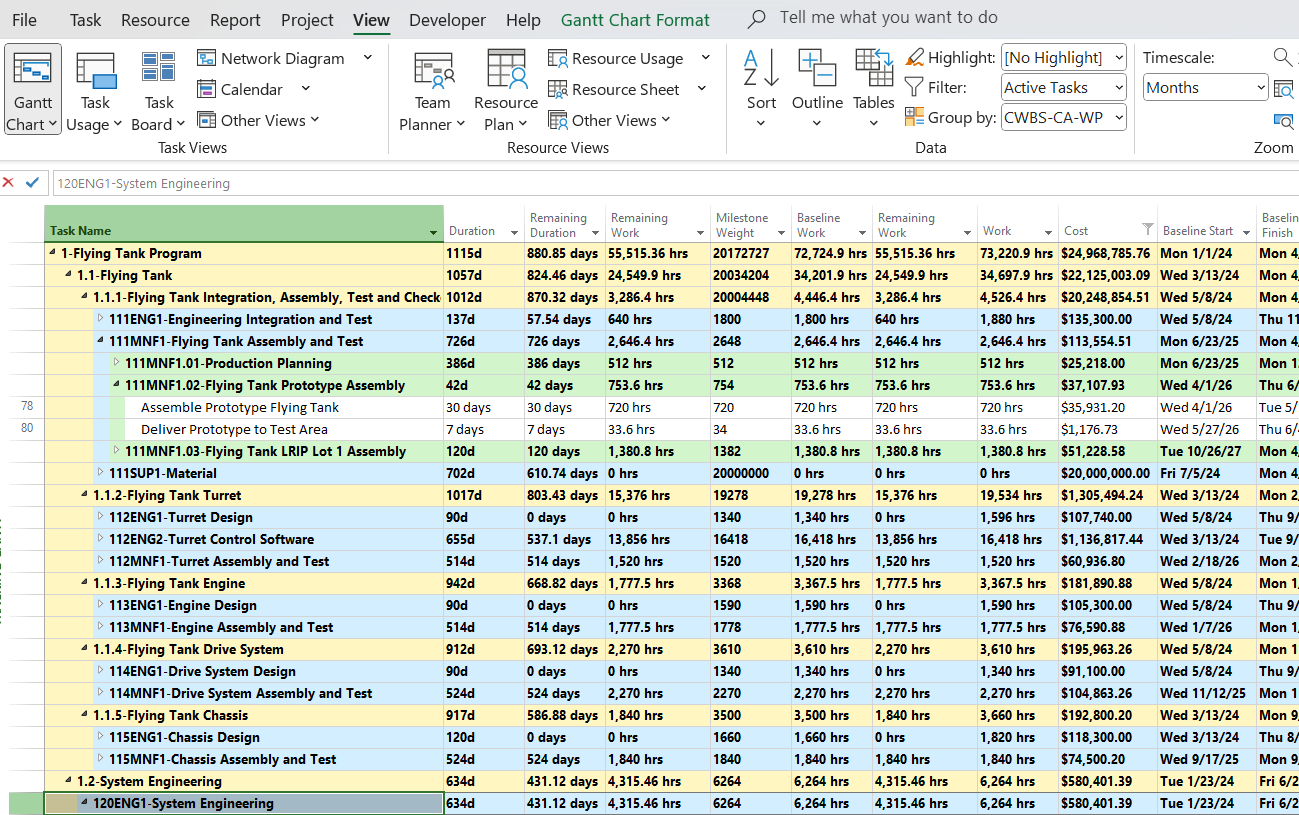Open the Network Diagram view

(x=271, y=58)
